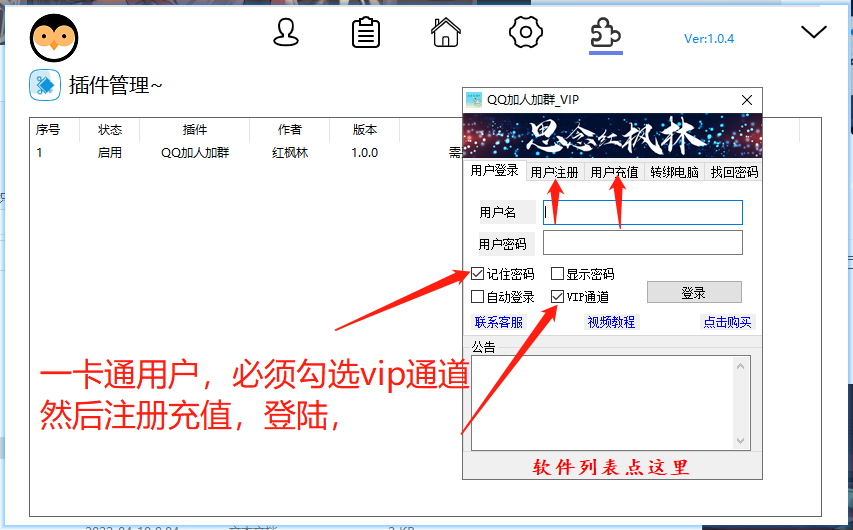Enable the 显示密码 checkbox

click(x=557, y=274)
